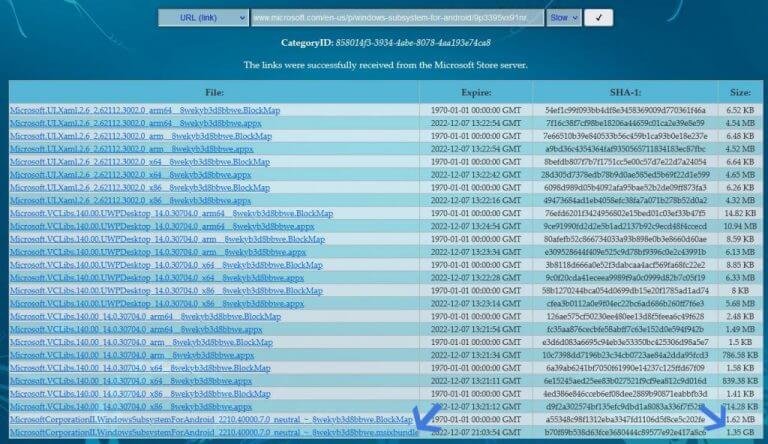Click the "SHA-1:" column header
The image size is (768, 444).
point(625,92)
